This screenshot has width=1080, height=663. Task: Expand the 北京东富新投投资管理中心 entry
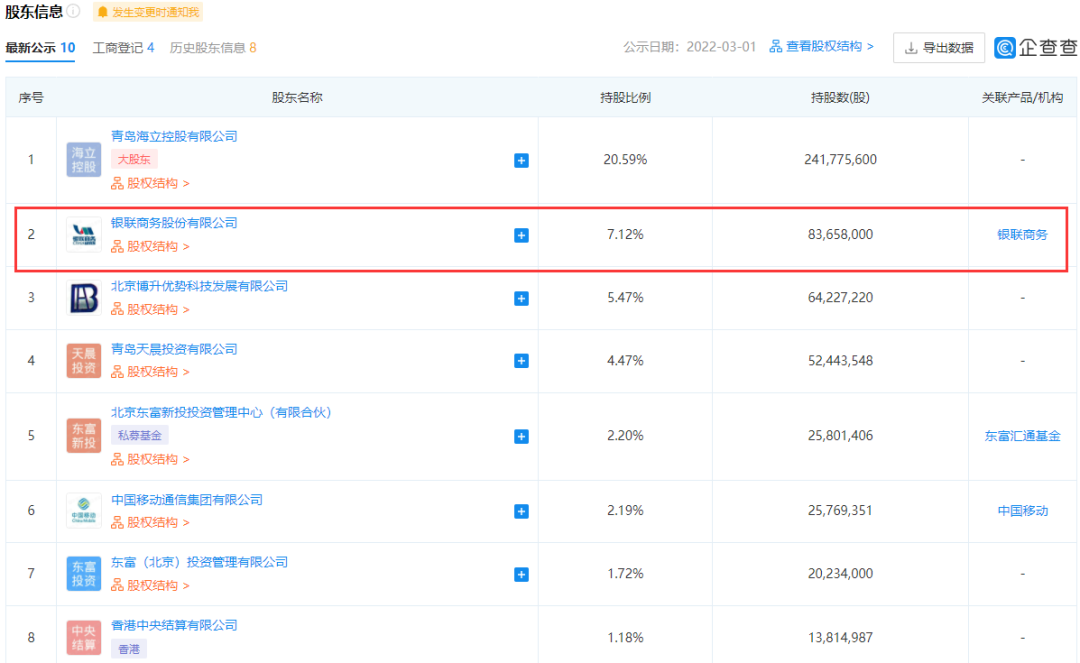(521, 436)
